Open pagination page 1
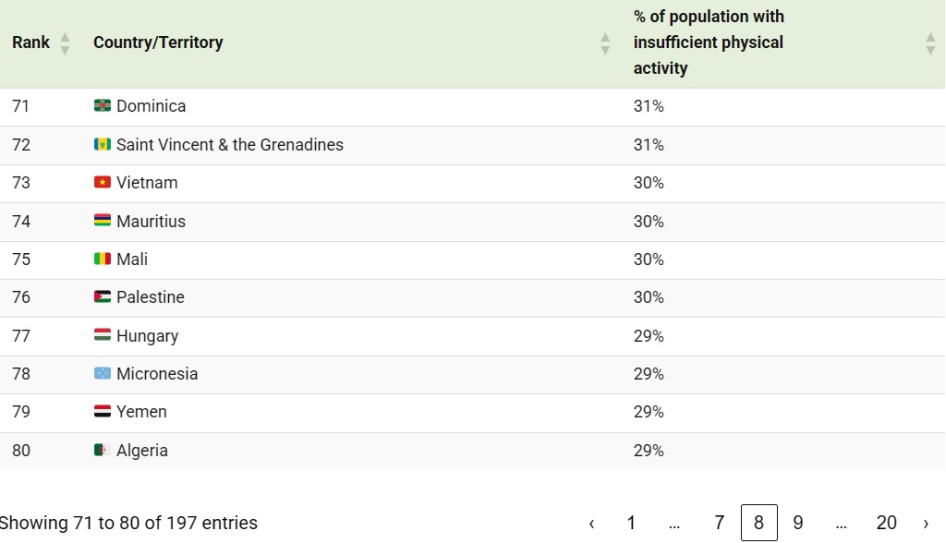This screenshot has height=543, width=946. point(631,522)
